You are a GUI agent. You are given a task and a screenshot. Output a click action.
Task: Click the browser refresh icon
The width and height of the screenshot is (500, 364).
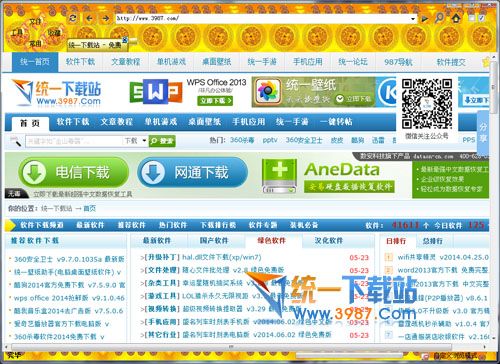coord(73,18)
